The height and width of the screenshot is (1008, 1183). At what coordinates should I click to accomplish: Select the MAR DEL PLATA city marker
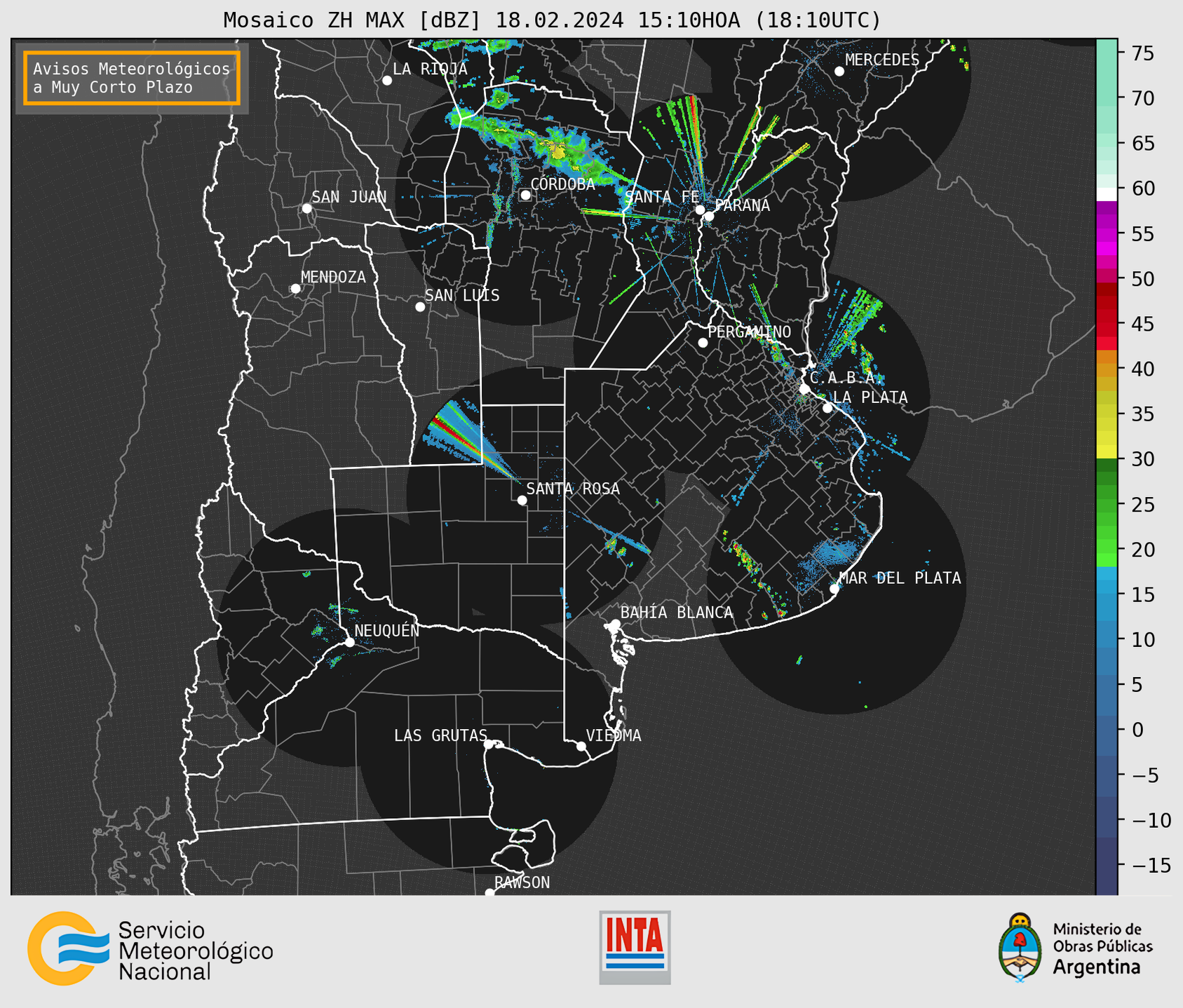pyautogui.click(x=834, y=589)
